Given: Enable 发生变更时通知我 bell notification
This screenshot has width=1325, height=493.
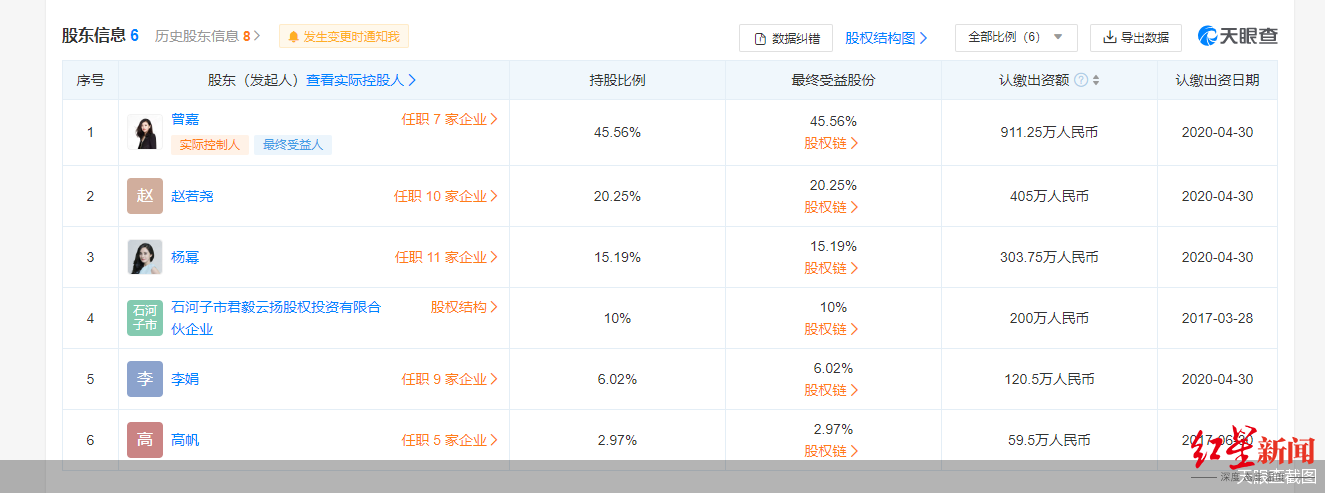Looking at the screenshot, I should [x=344, y=37].
